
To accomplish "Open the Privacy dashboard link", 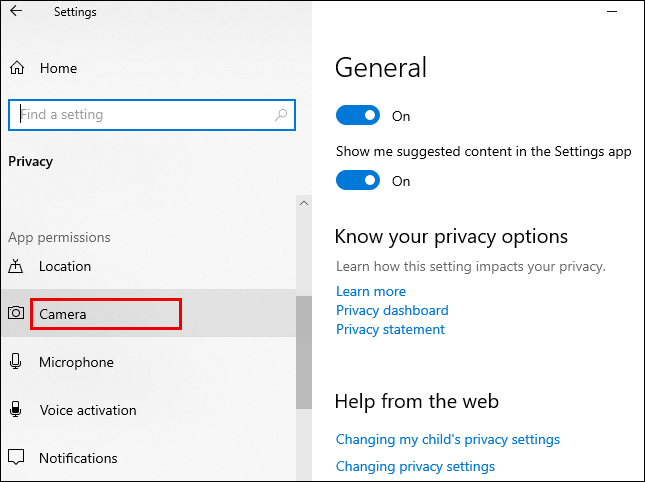I will 392,310.
